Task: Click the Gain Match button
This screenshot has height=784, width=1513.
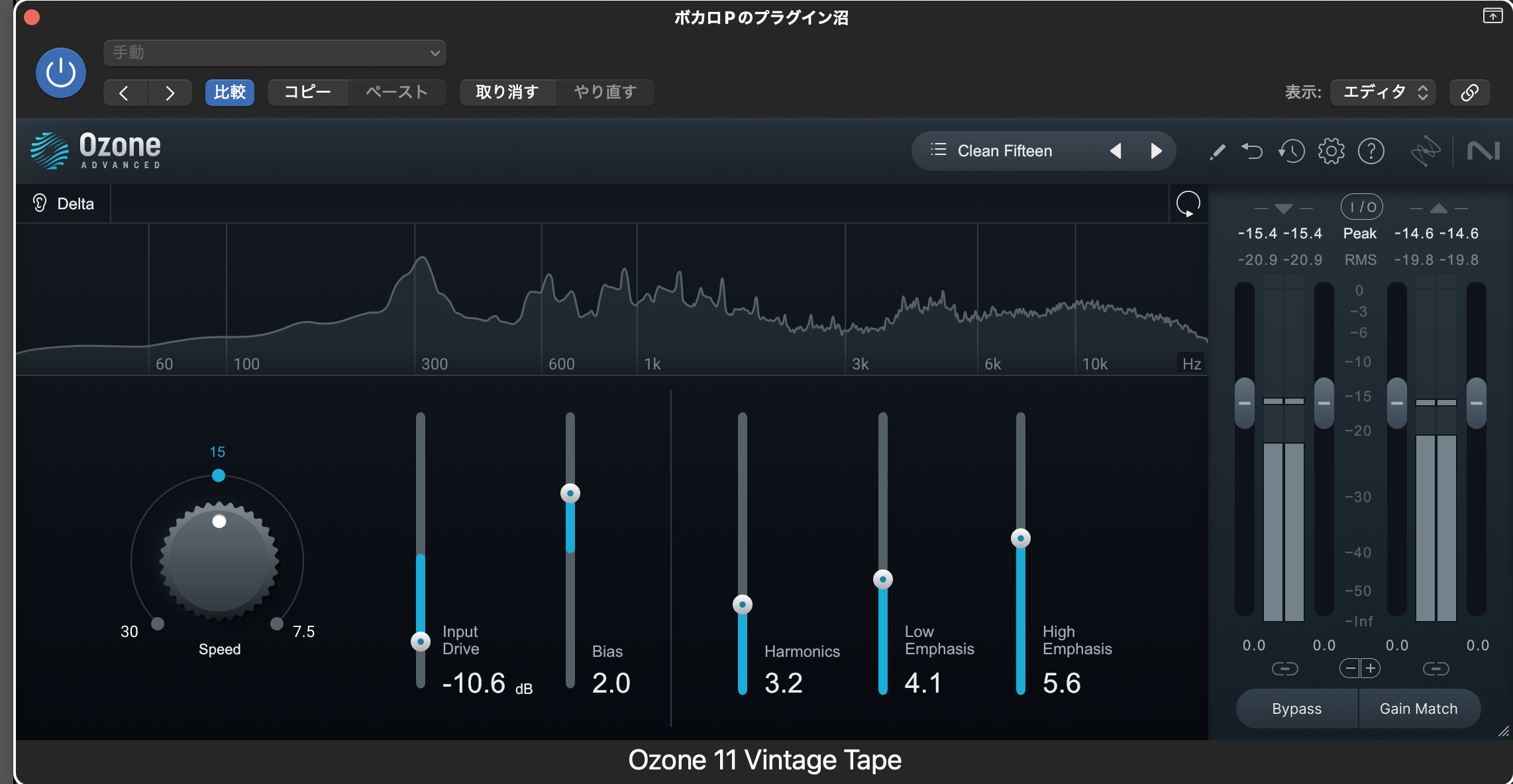Action: (1419, 709)
